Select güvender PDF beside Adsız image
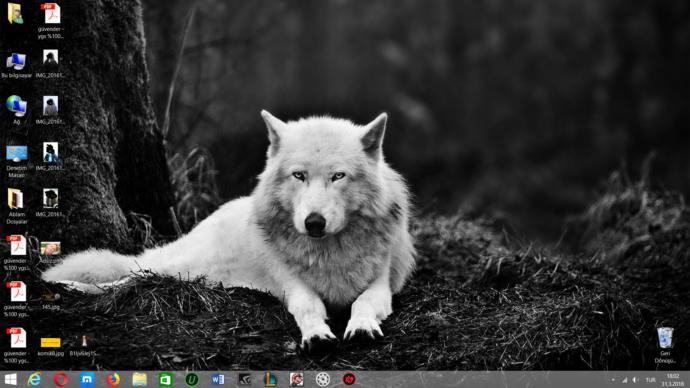Viewport: 690px width, 388px height. coord(16,253)
